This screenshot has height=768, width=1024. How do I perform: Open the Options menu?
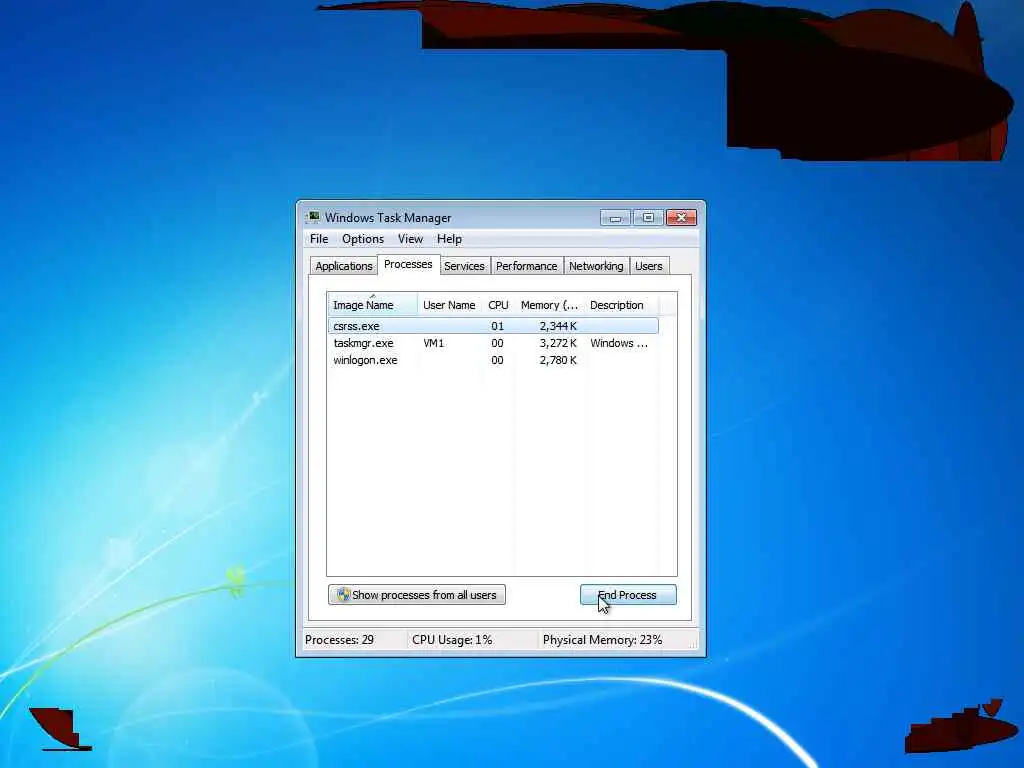point(363,239)
